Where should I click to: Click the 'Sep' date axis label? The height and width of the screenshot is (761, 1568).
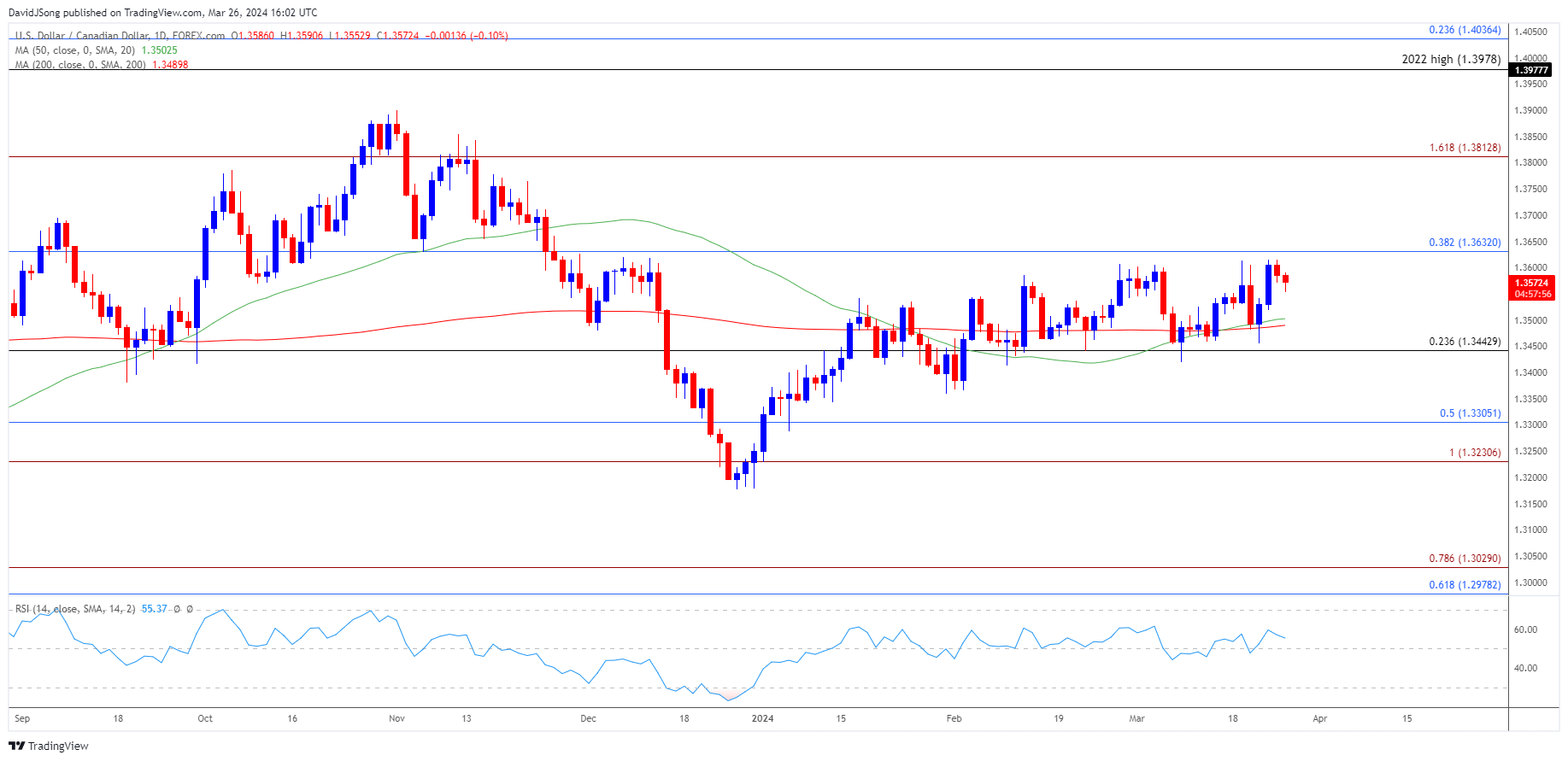tap(22, 718)
